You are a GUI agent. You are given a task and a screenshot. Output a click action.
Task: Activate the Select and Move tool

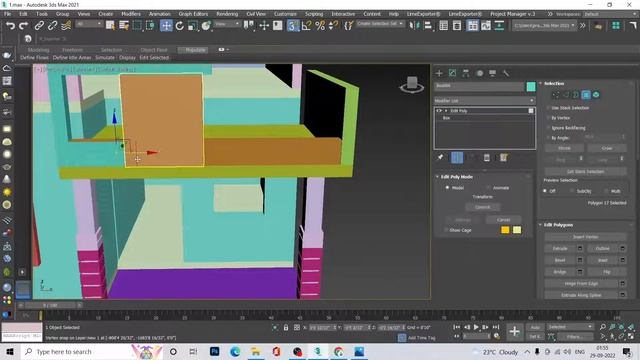point(166,26)
